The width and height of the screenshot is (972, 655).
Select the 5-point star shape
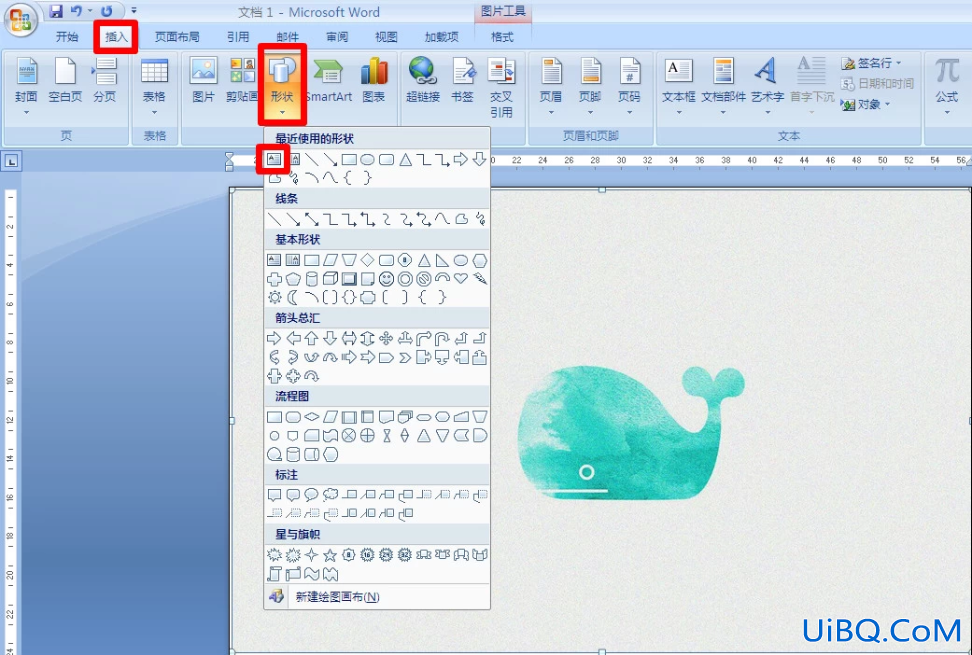[330, 555]
